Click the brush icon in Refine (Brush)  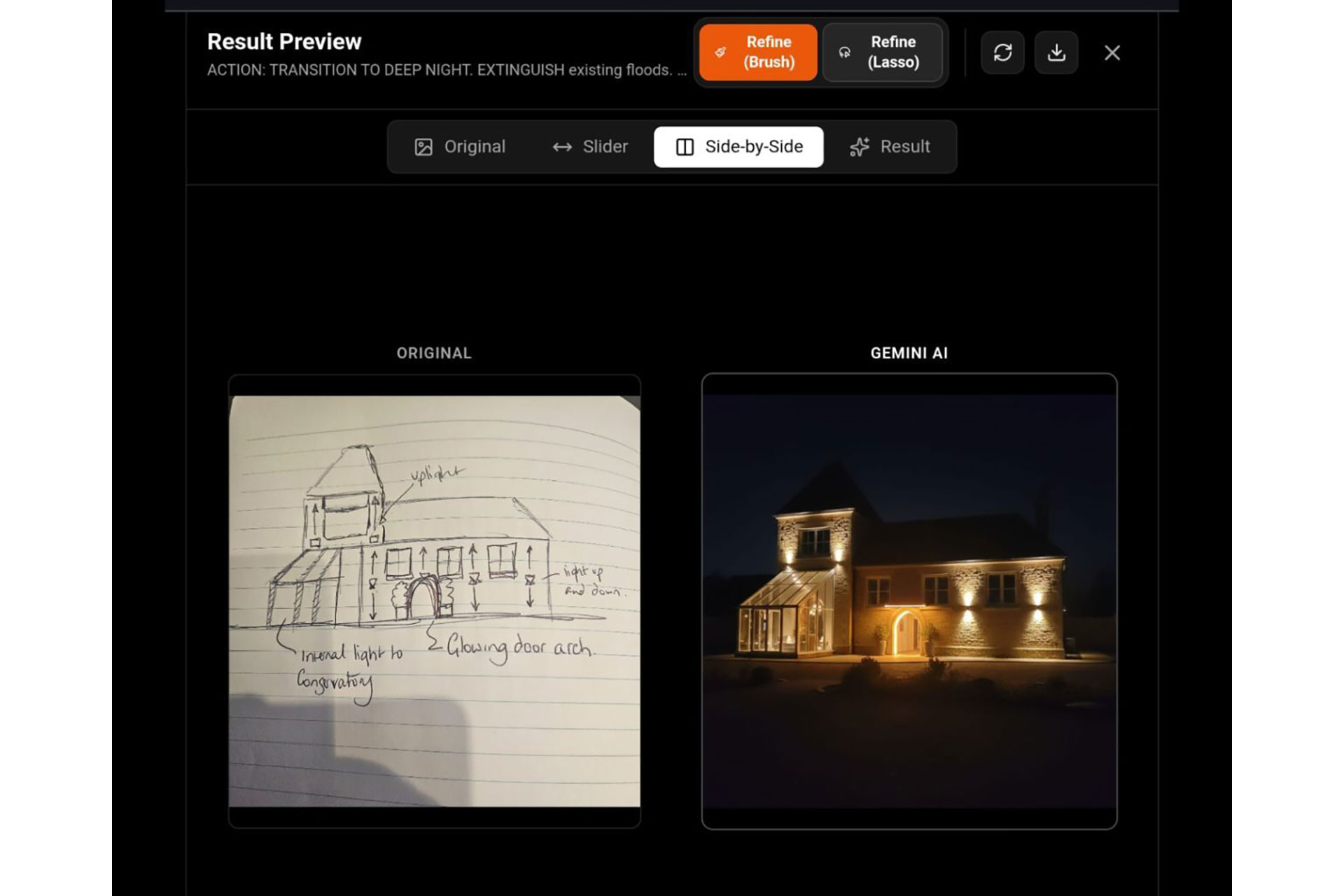tap(720, 52)
